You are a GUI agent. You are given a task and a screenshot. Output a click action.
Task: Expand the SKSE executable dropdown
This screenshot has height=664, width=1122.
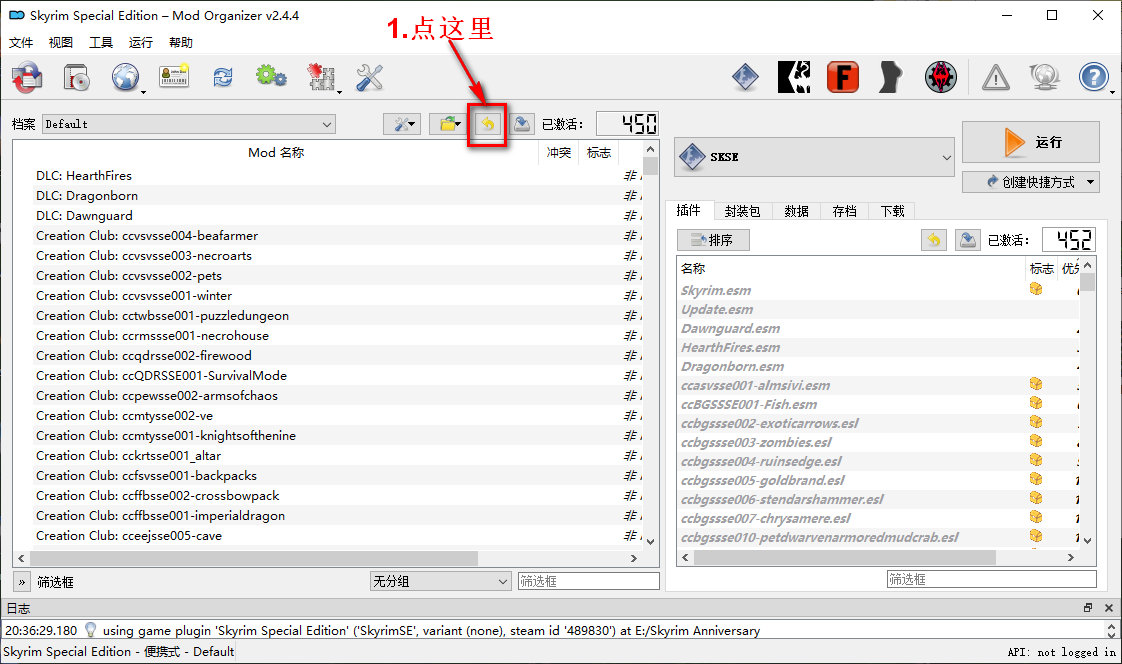coord(815,157)
